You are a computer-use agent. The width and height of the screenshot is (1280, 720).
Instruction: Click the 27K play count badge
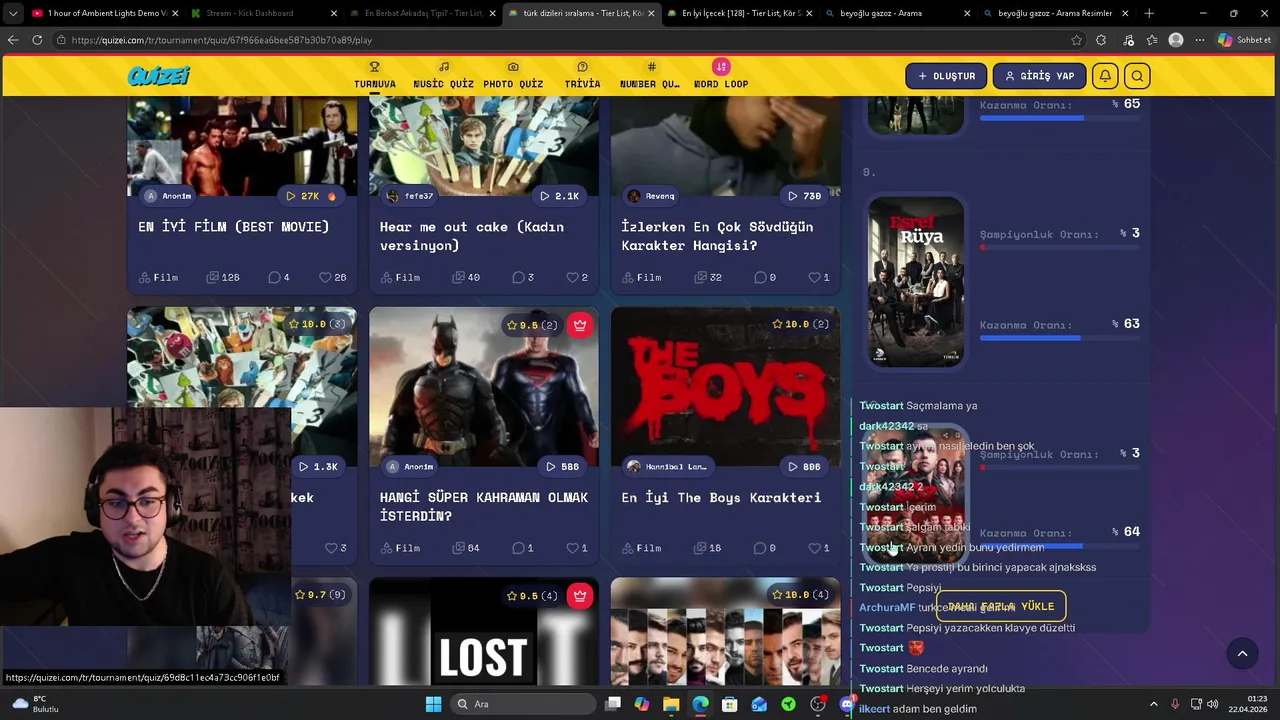311,196
